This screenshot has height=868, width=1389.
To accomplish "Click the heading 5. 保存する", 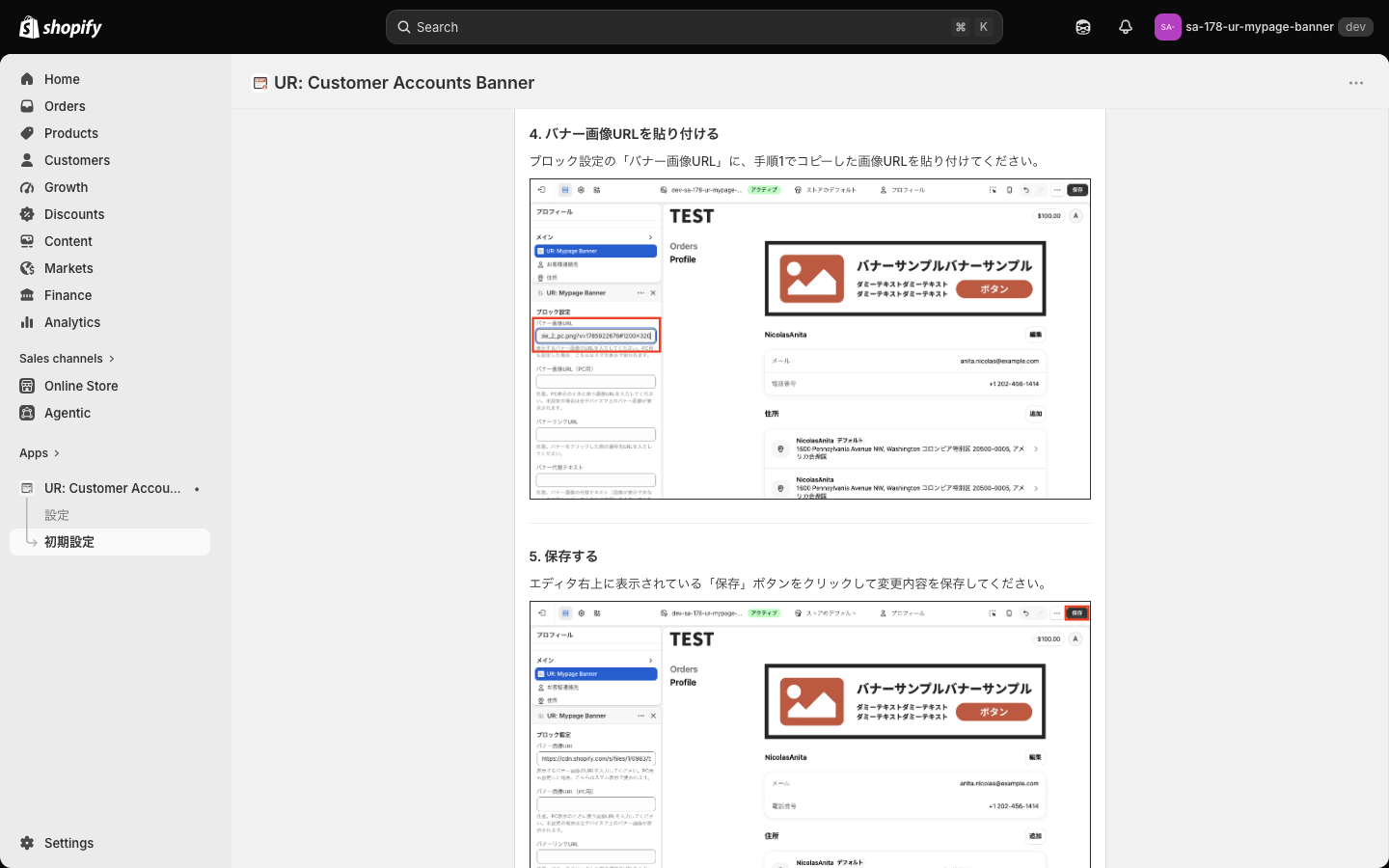I will pos(563,556).
